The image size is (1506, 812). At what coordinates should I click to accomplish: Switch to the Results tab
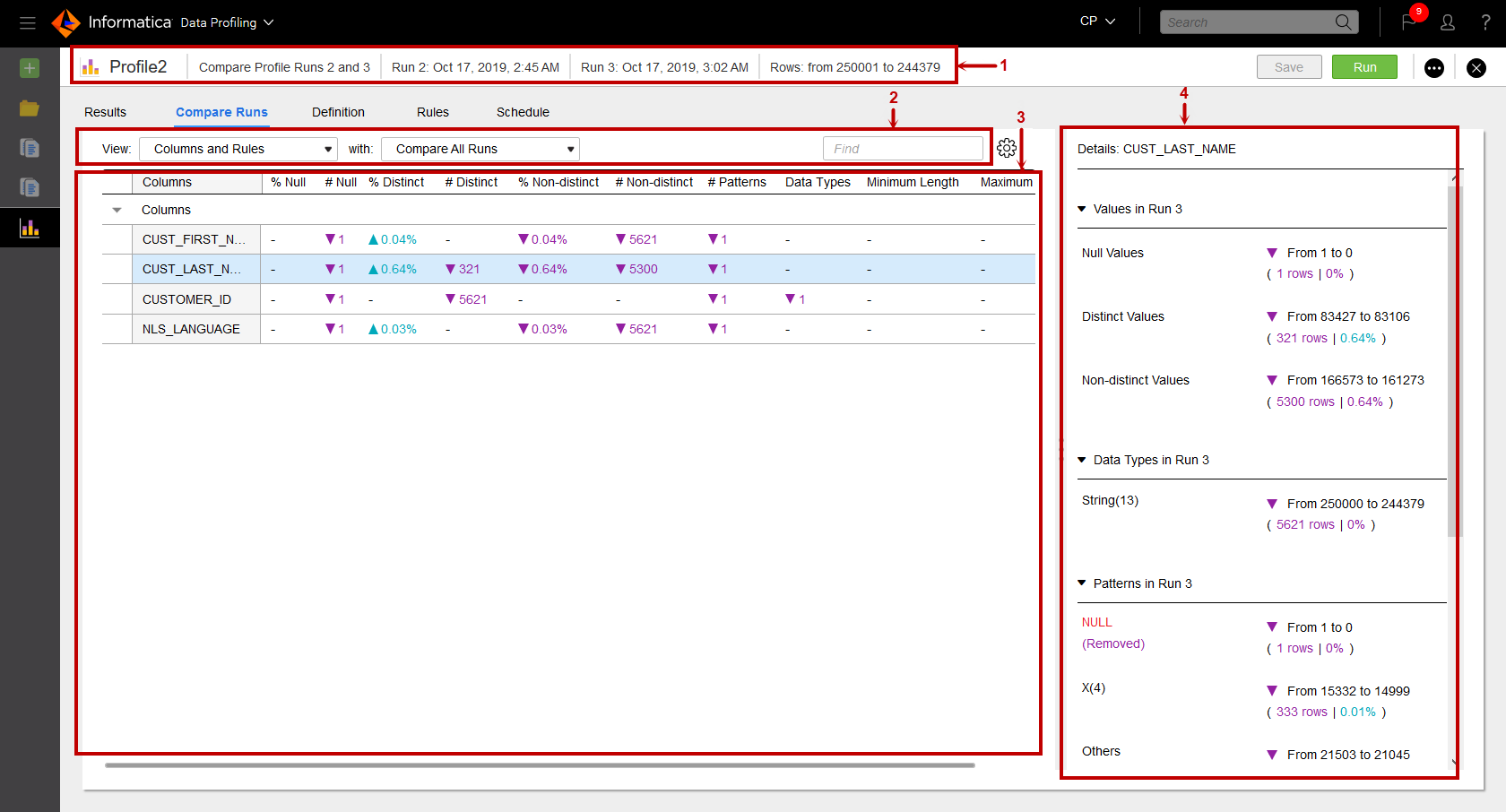coord(105,112)
